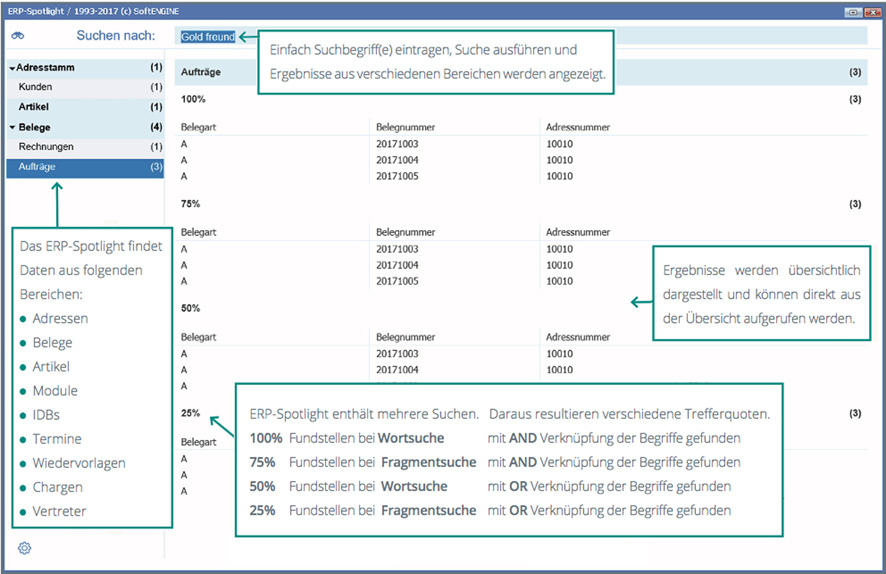Sort by Belegnummer in the 100% group

tap(406, 127)
